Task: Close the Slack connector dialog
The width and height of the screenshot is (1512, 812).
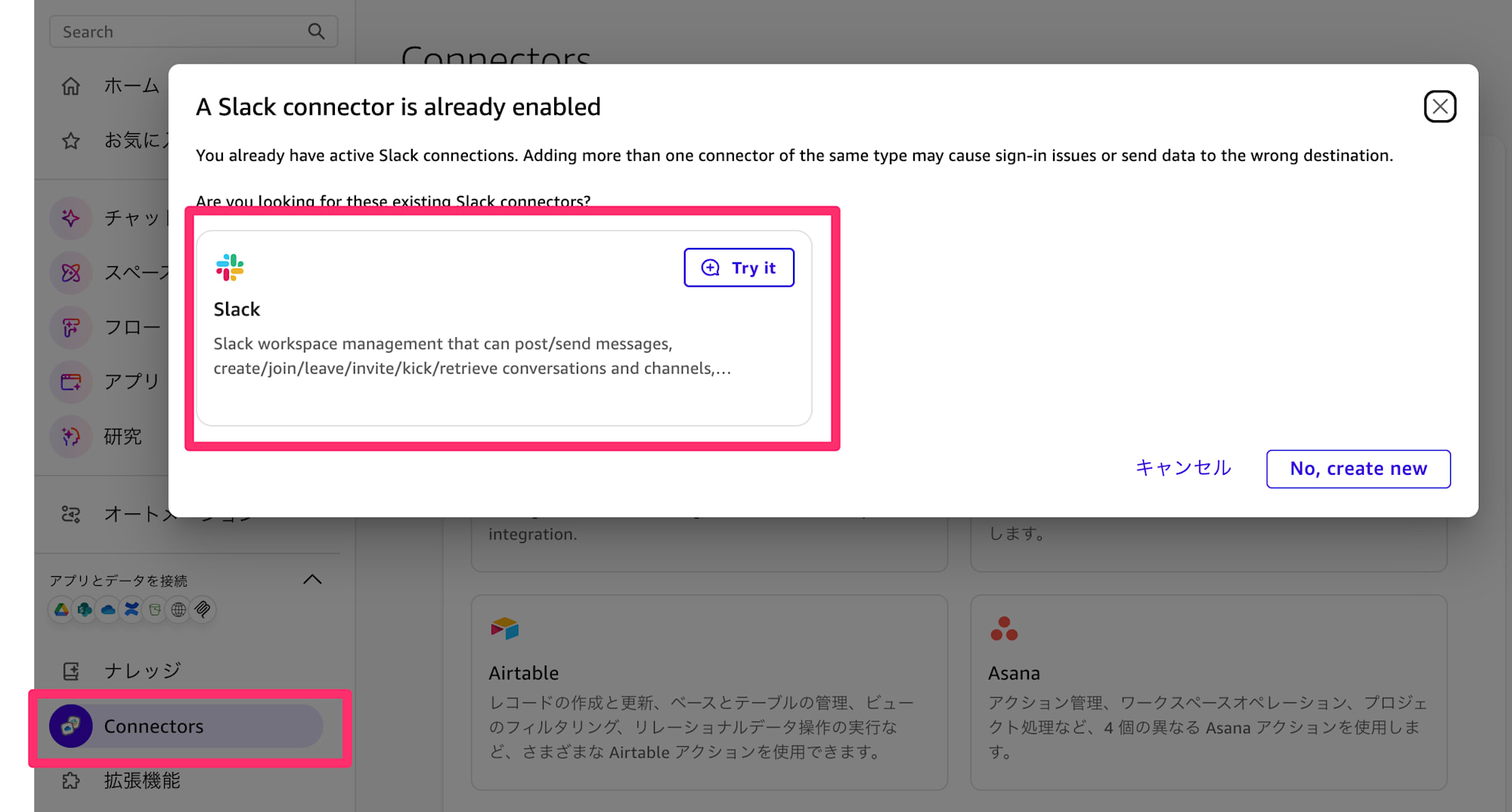Action: [x=1440, y=107]
